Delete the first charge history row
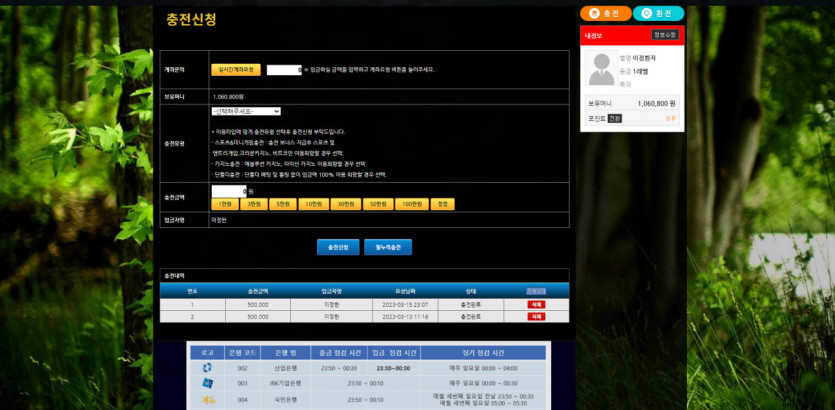835x410 pixels. [536, 303]
